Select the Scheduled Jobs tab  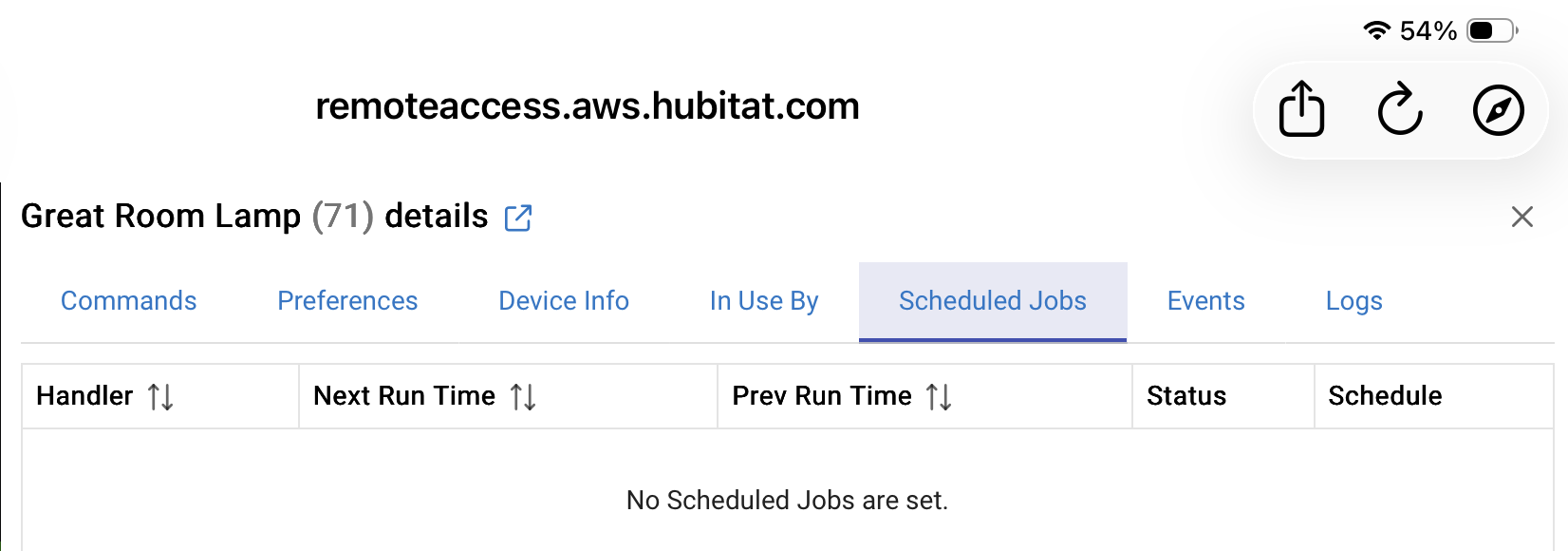pyautogui.click(x=993, y=301)
